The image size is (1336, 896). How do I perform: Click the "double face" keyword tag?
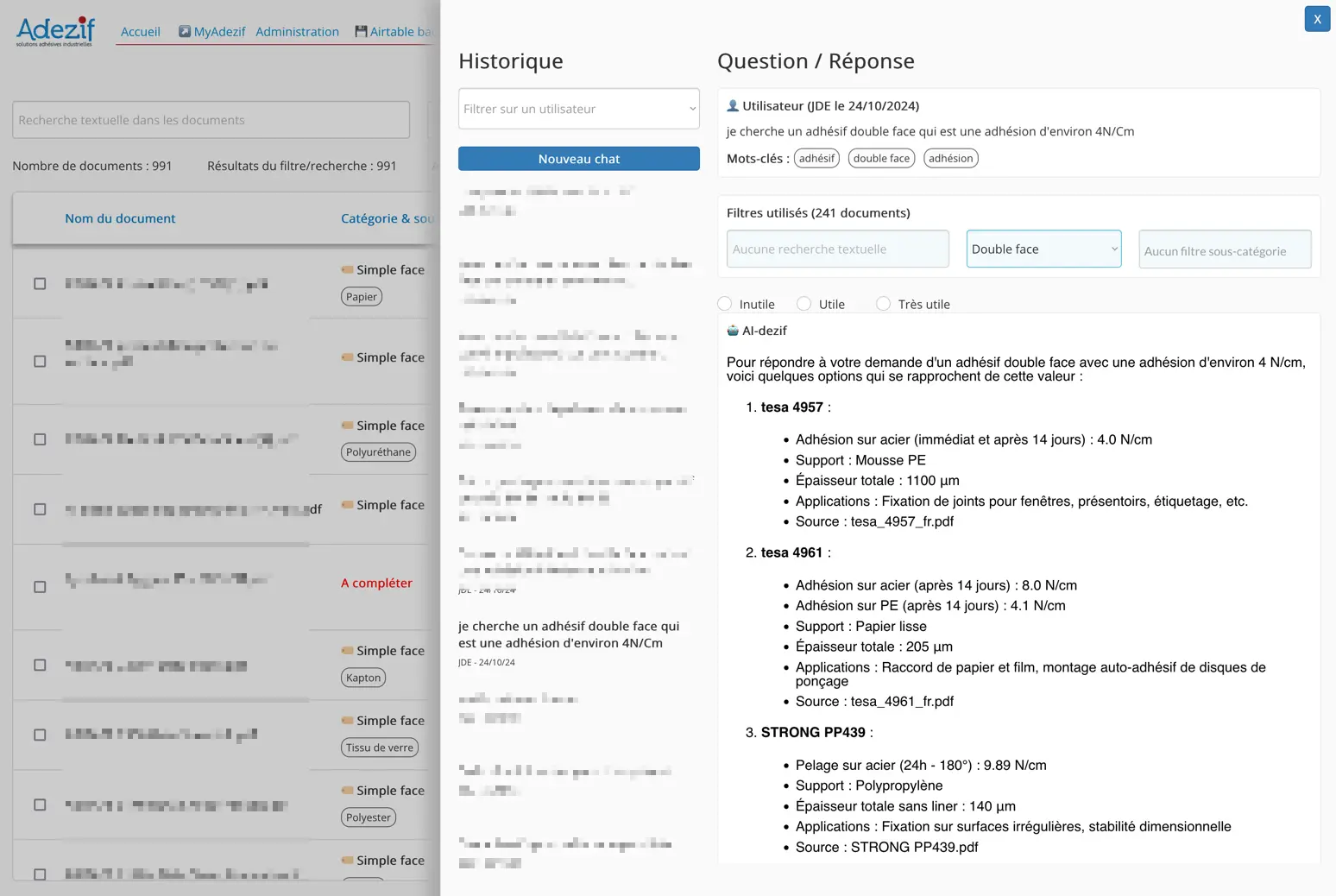click(x=881, y=159)
